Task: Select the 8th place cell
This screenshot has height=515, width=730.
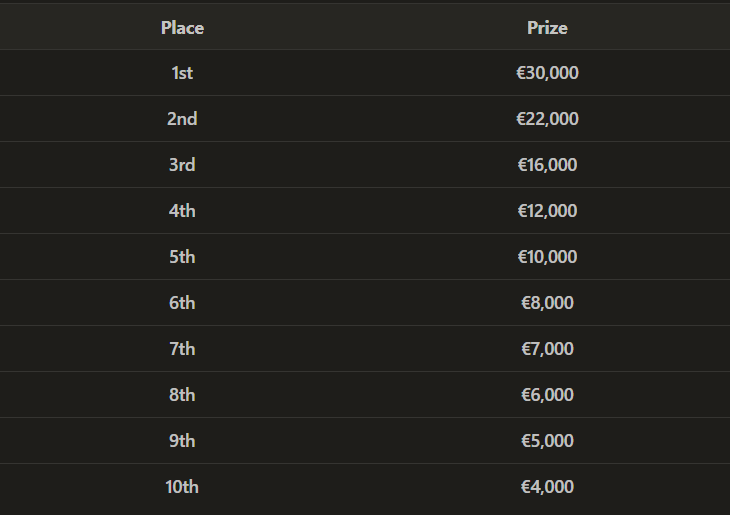Action: pyautogui.click(x=182, y=395)
